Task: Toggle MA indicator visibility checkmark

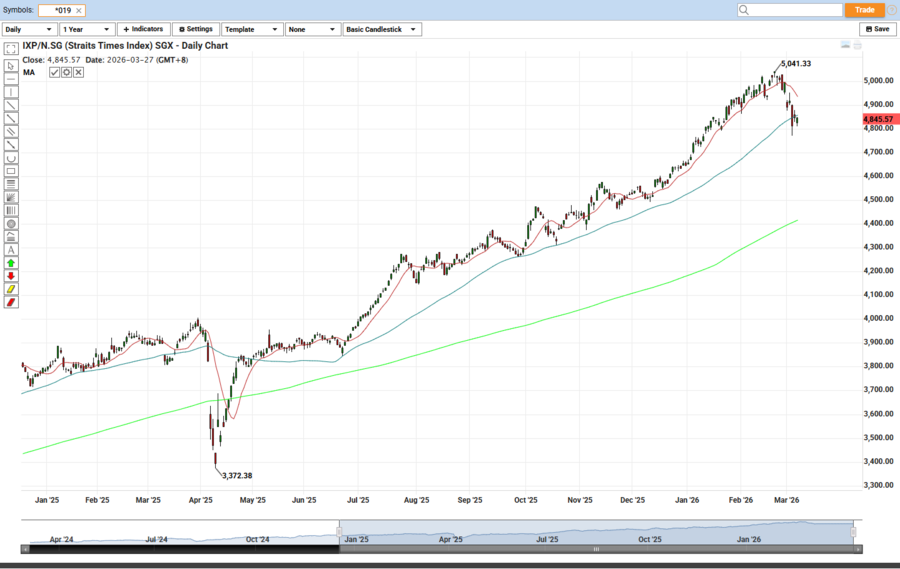Action: [55, 72]
